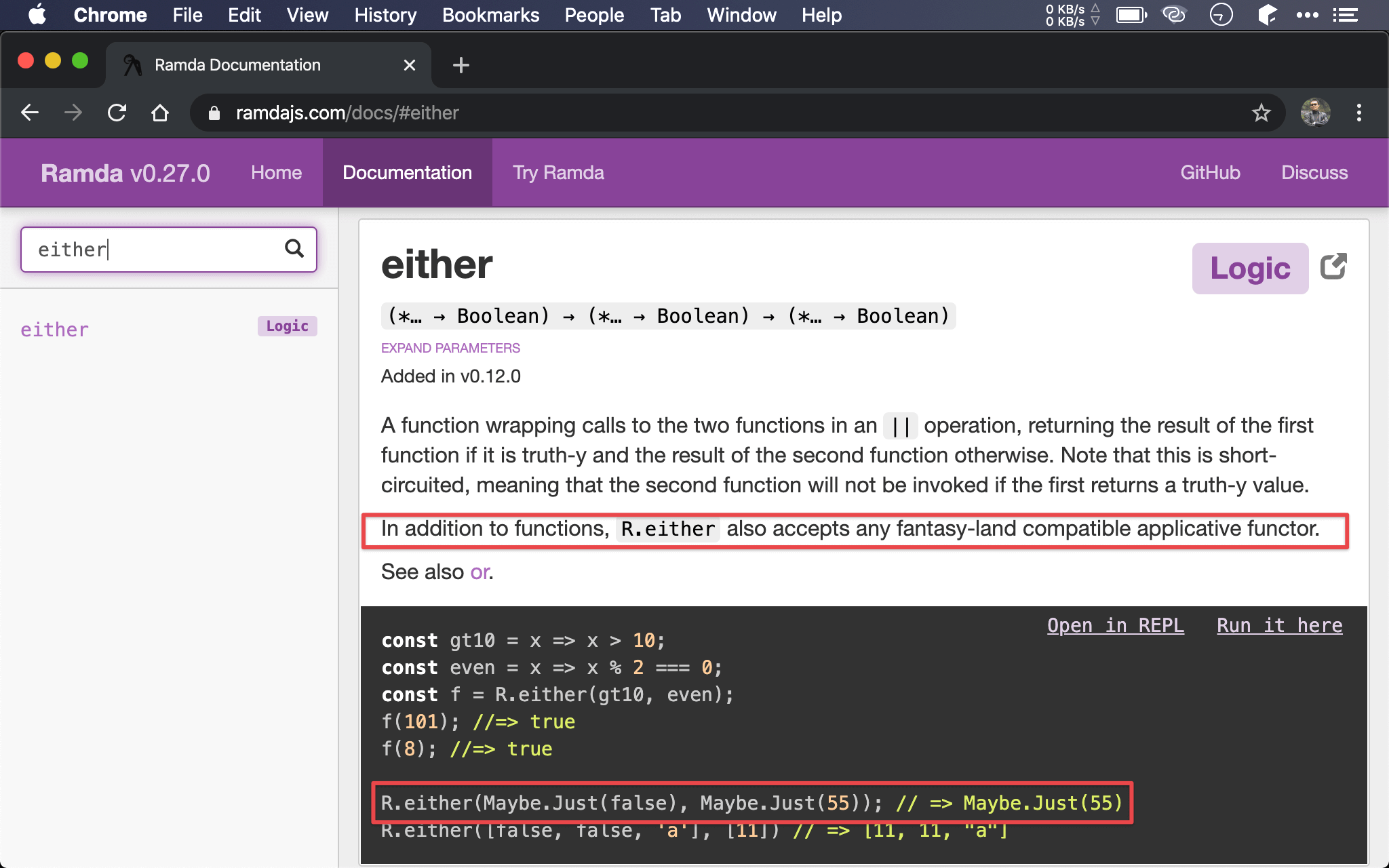Click the 'const even' code line
Viewport: 1389px width, 868px height.
[x=551, y=667]
